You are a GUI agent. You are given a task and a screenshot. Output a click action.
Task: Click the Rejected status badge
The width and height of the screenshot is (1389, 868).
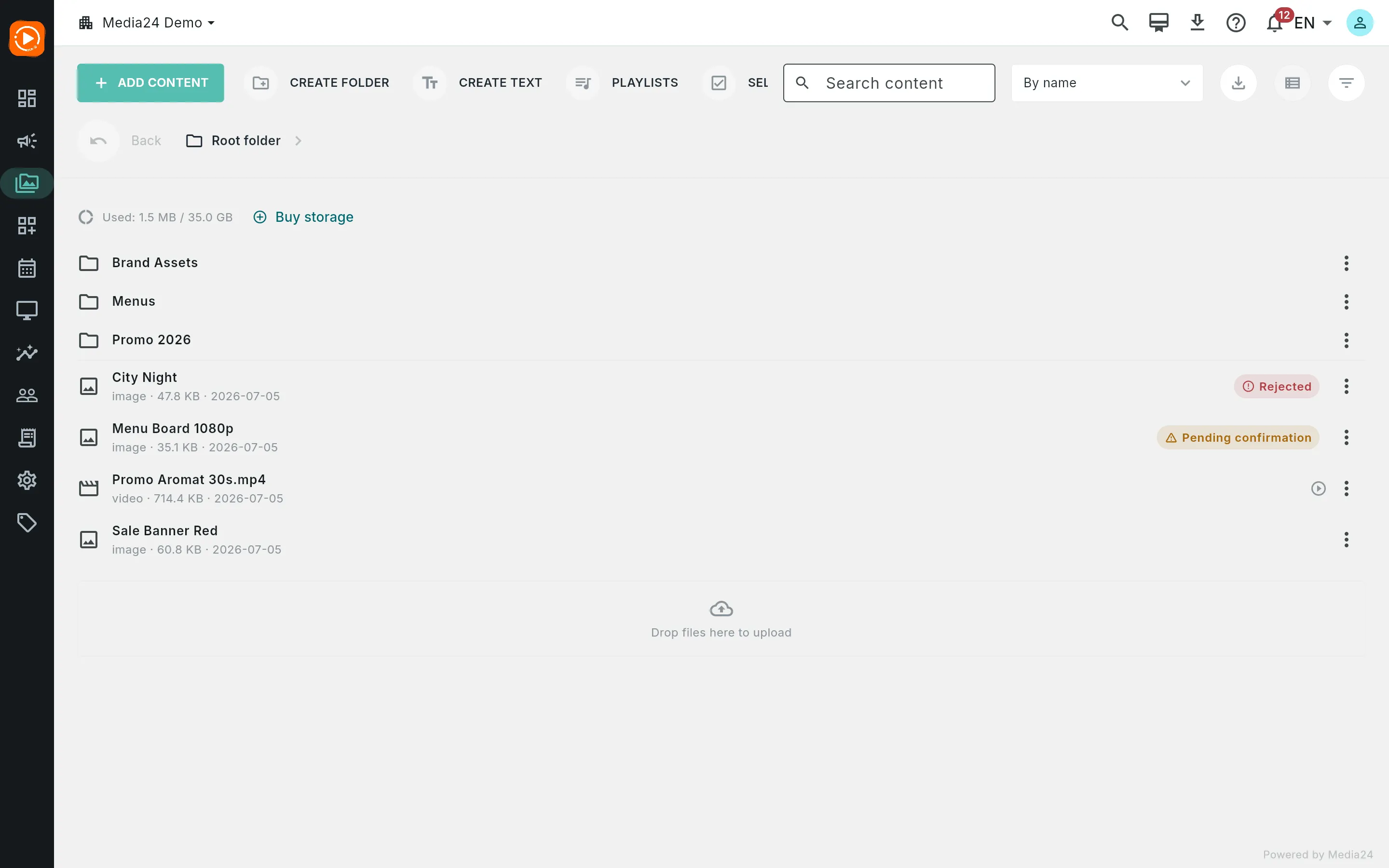[x=1277, y=386]
